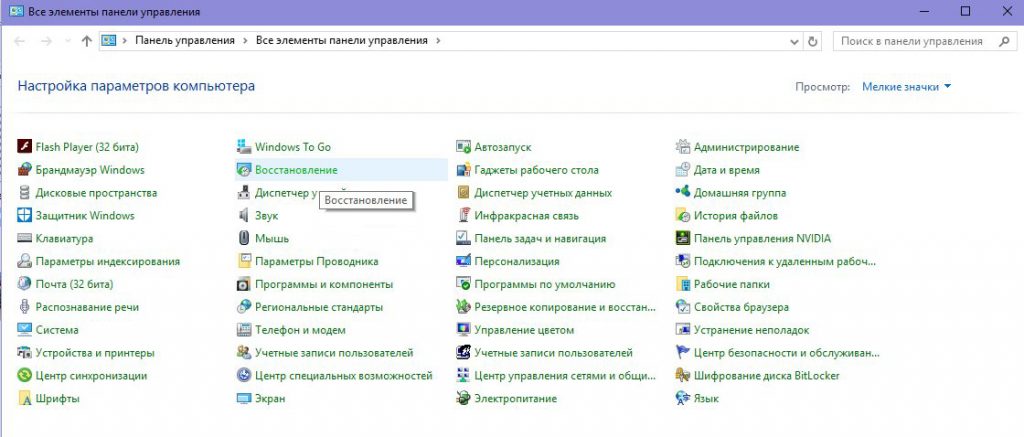Click the control panel icon in address bar
This screenshot has height=437, width=1024.
(109, 40)
